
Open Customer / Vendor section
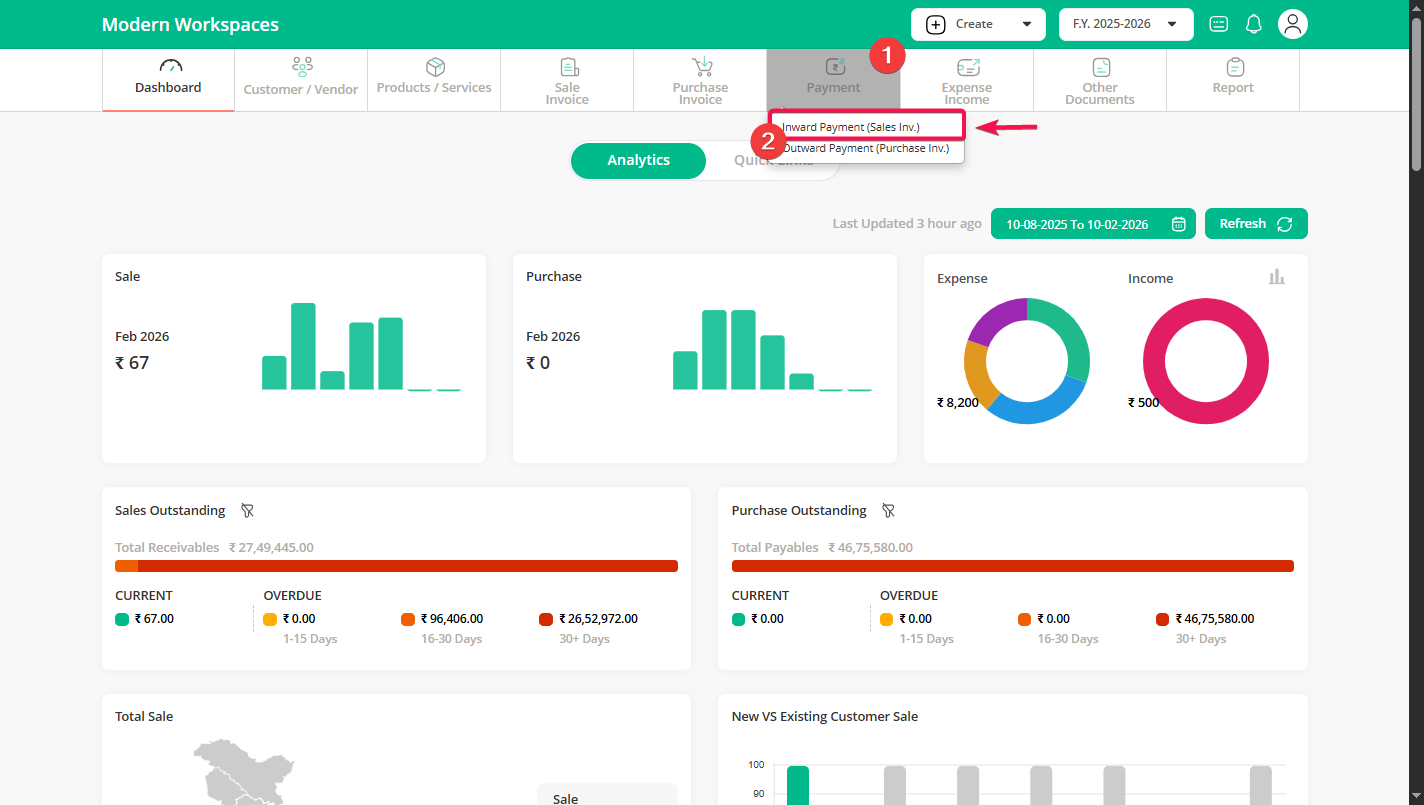[301, 78]
